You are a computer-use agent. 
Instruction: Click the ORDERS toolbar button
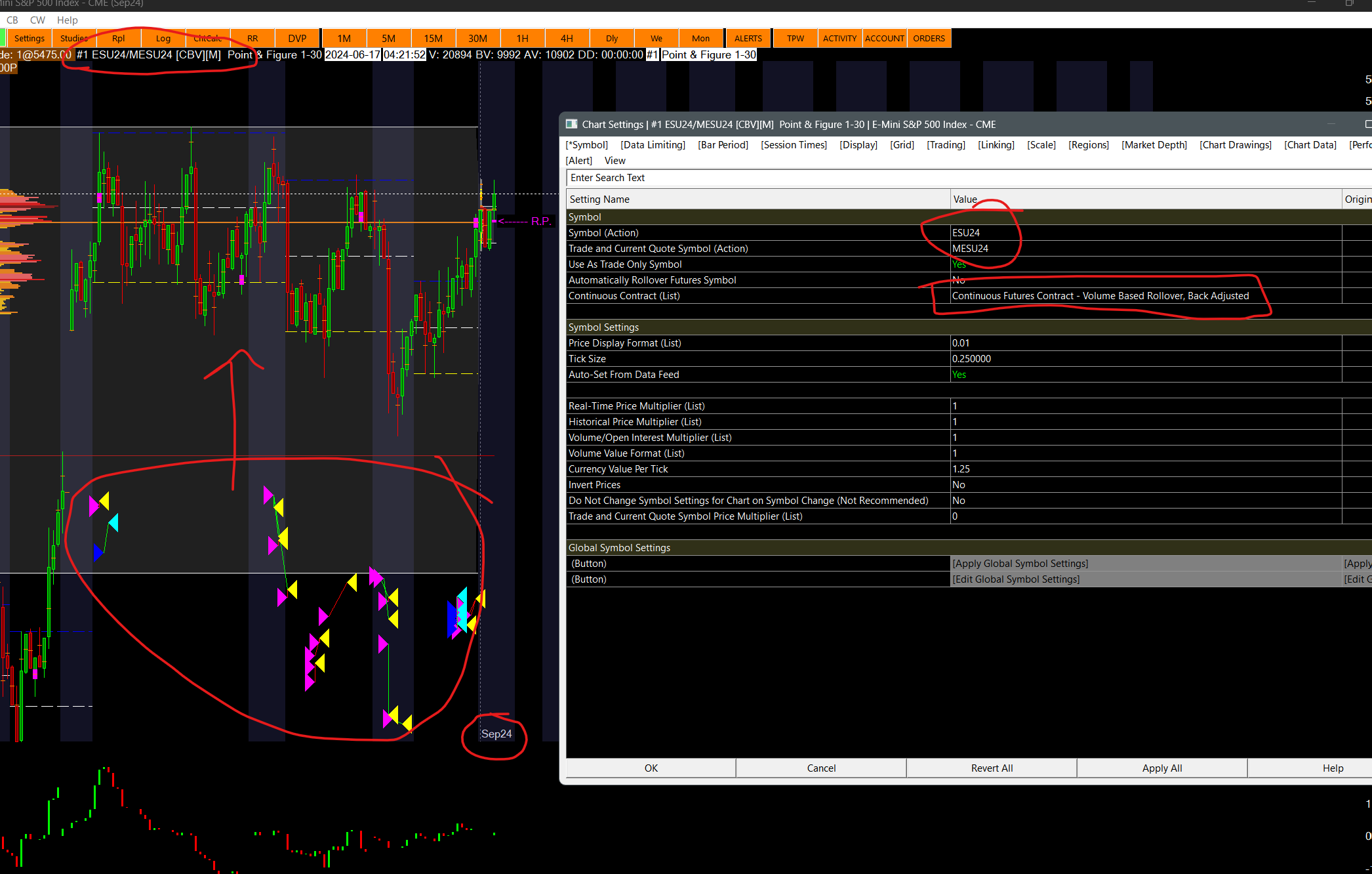(x=929, y=38)
